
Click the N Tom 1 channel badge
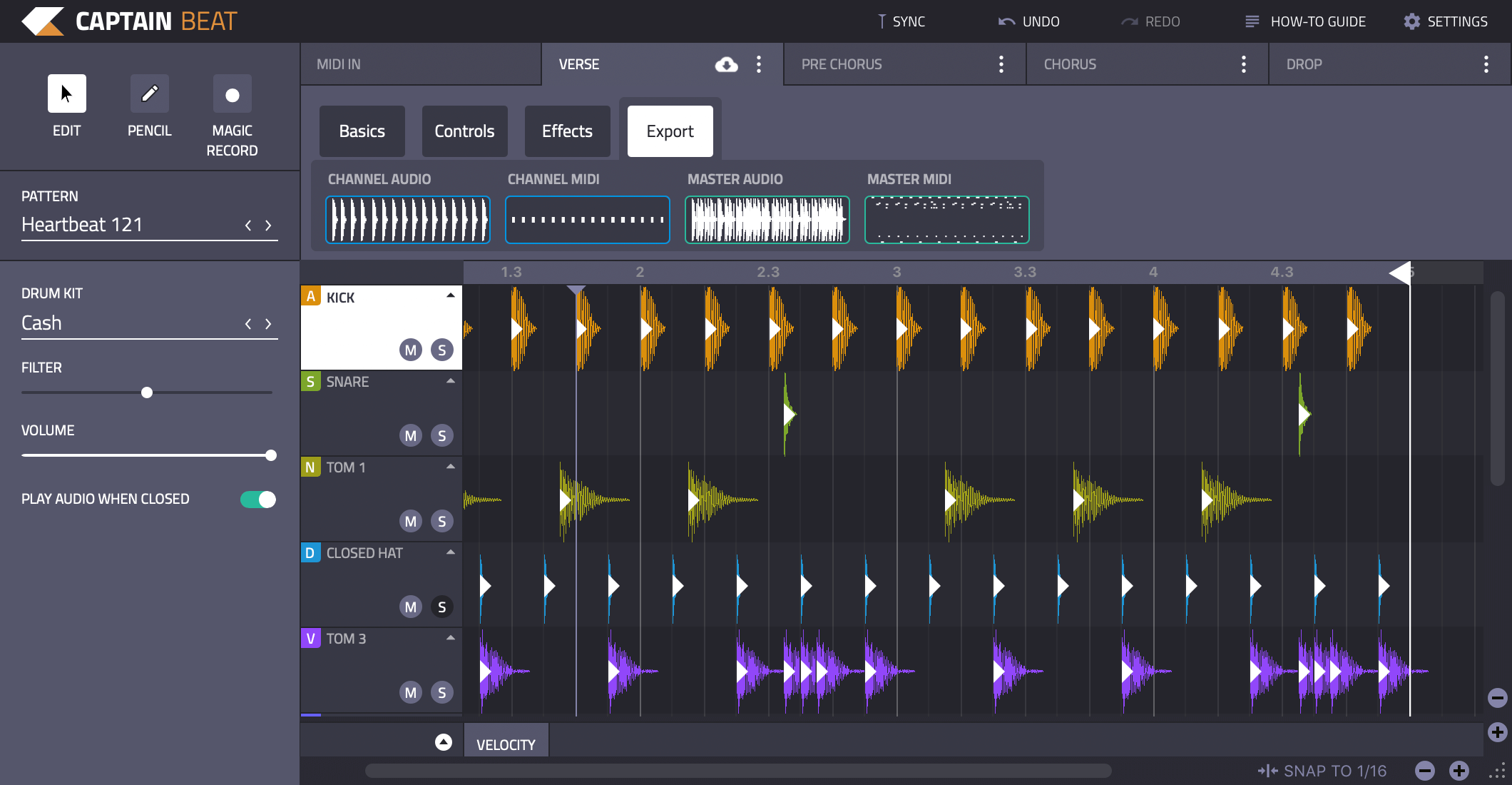coord(310,467)
